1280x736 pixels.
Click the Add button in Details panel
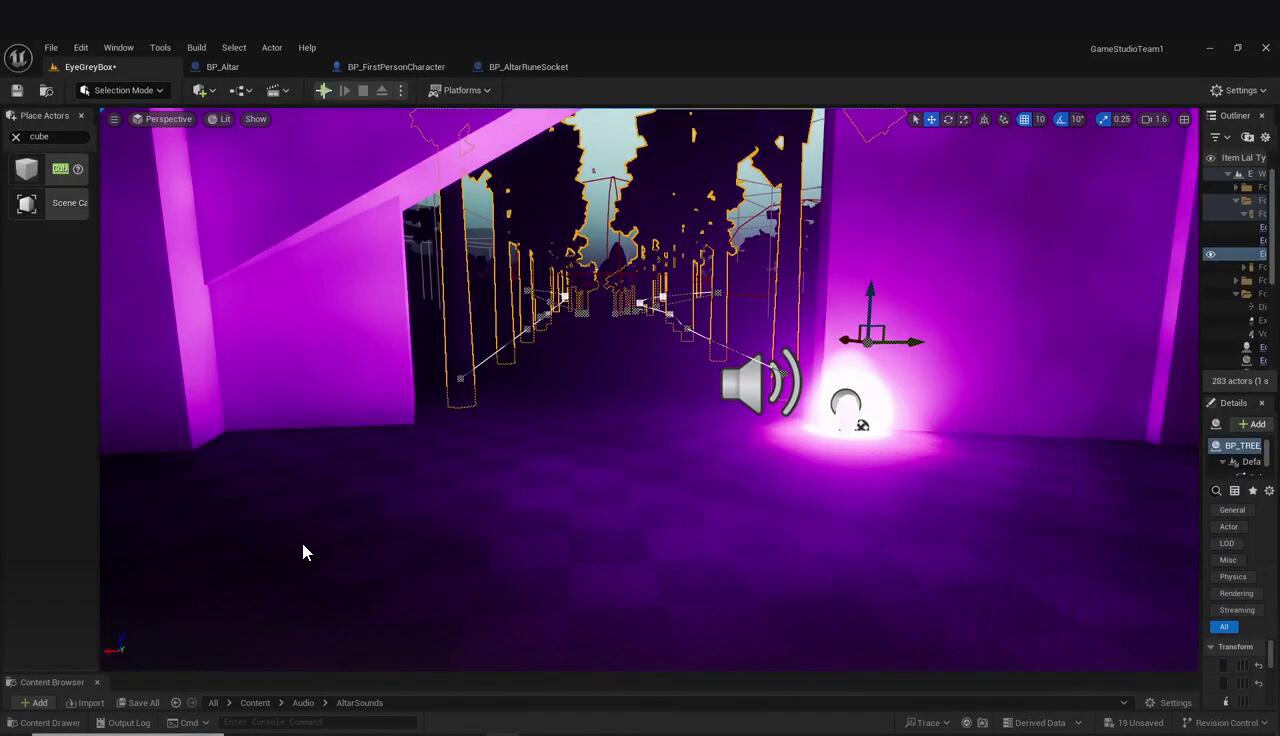(x=1251, y=424)
